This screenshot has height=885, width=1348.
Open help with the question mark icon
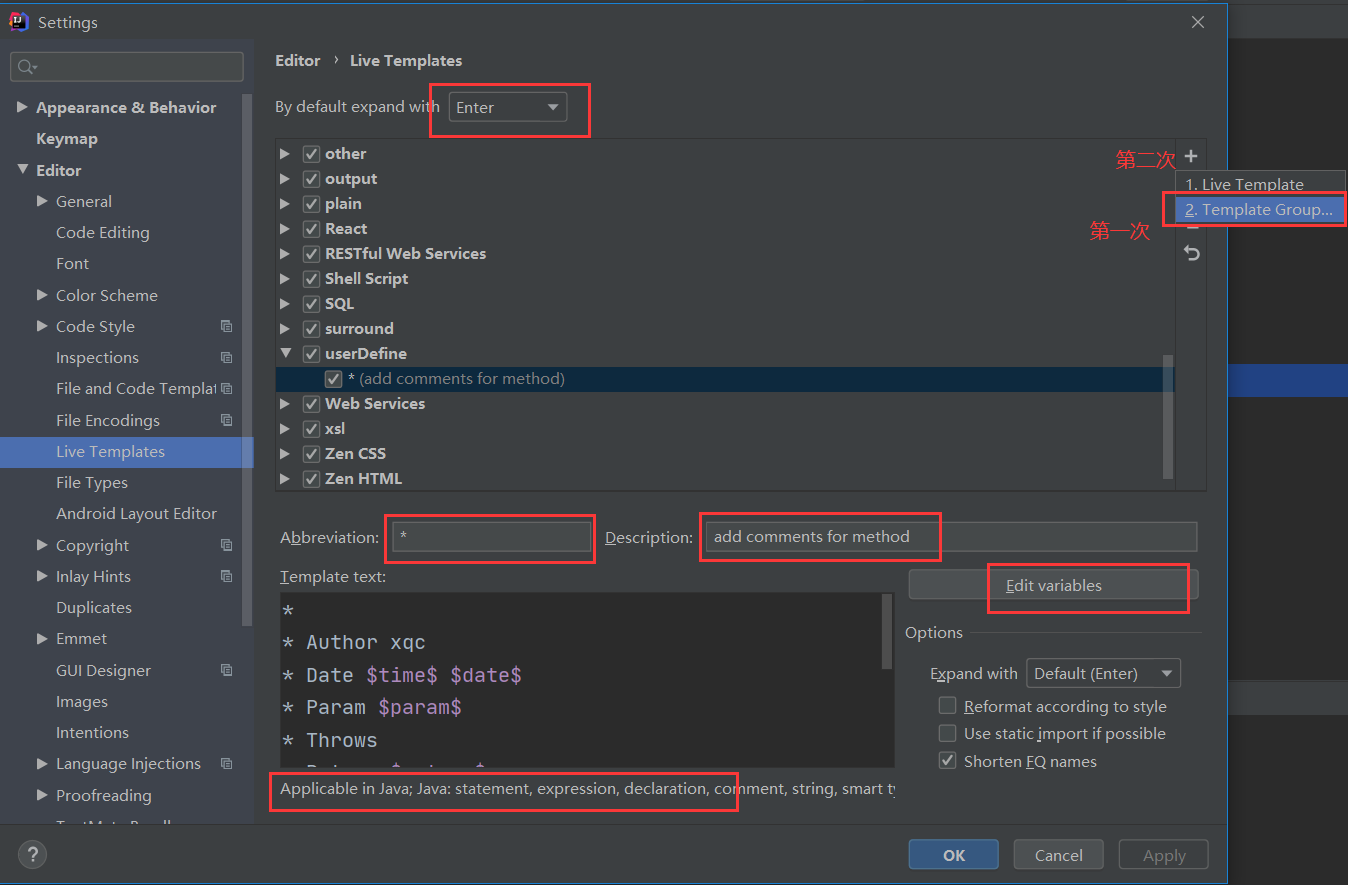(32, 854)
